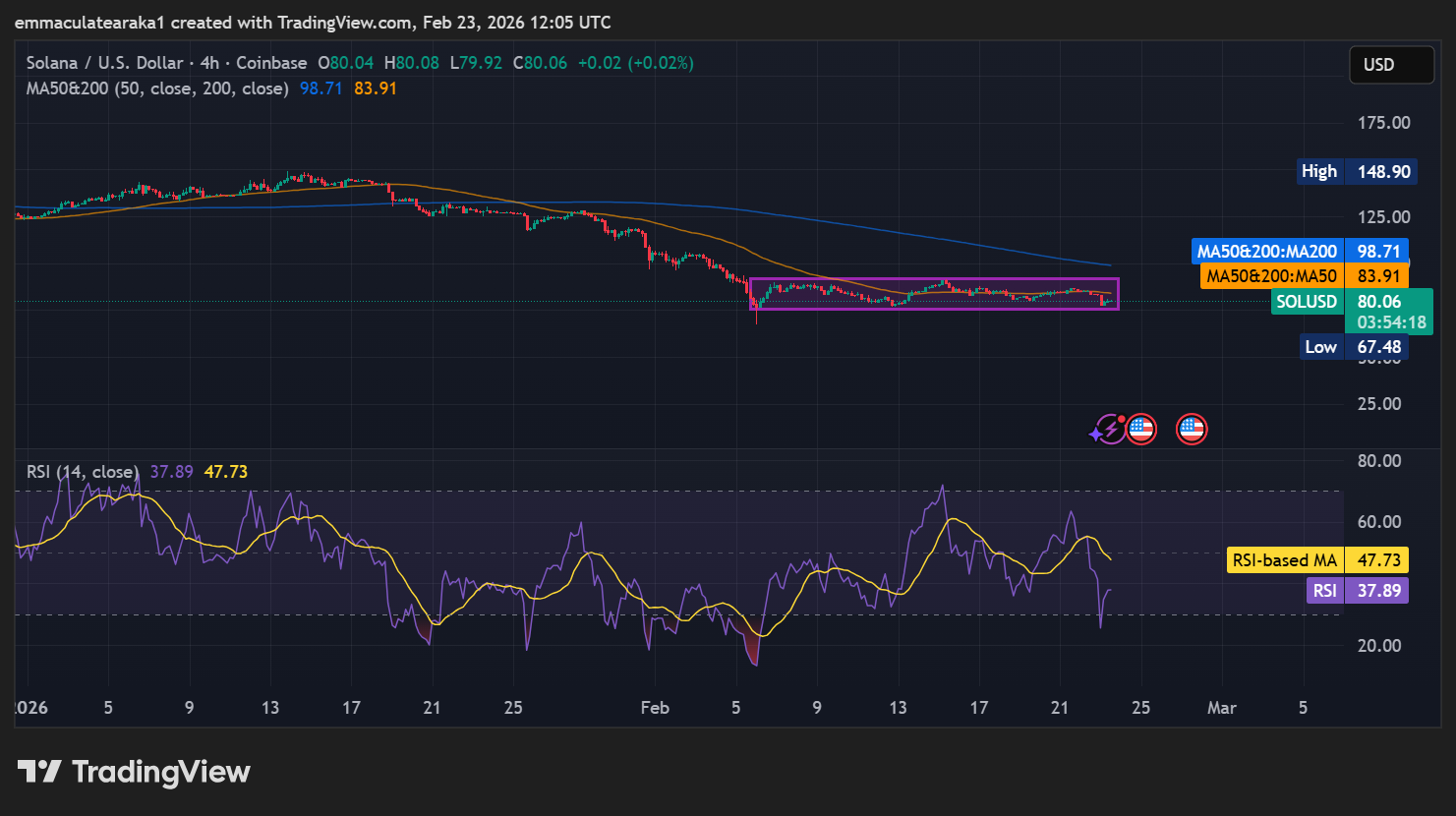The image size is (1456, 816).
Task: Select the RSI (14, close) indicator legend
Action: (82, 472)
